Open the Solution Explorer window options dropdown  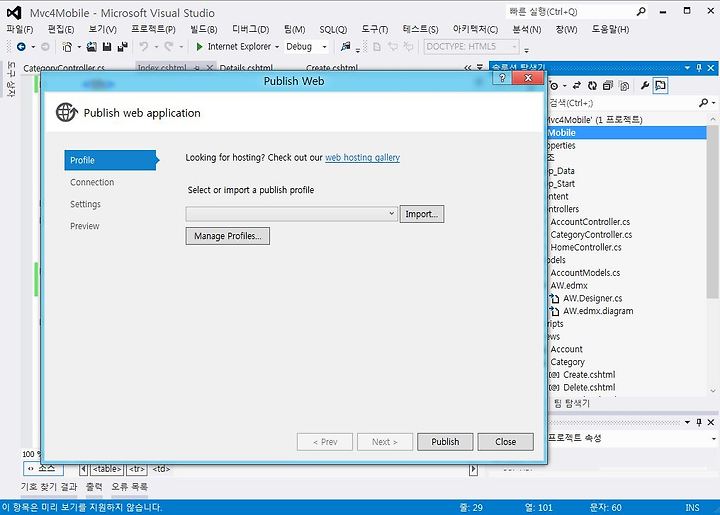(687, 67)
